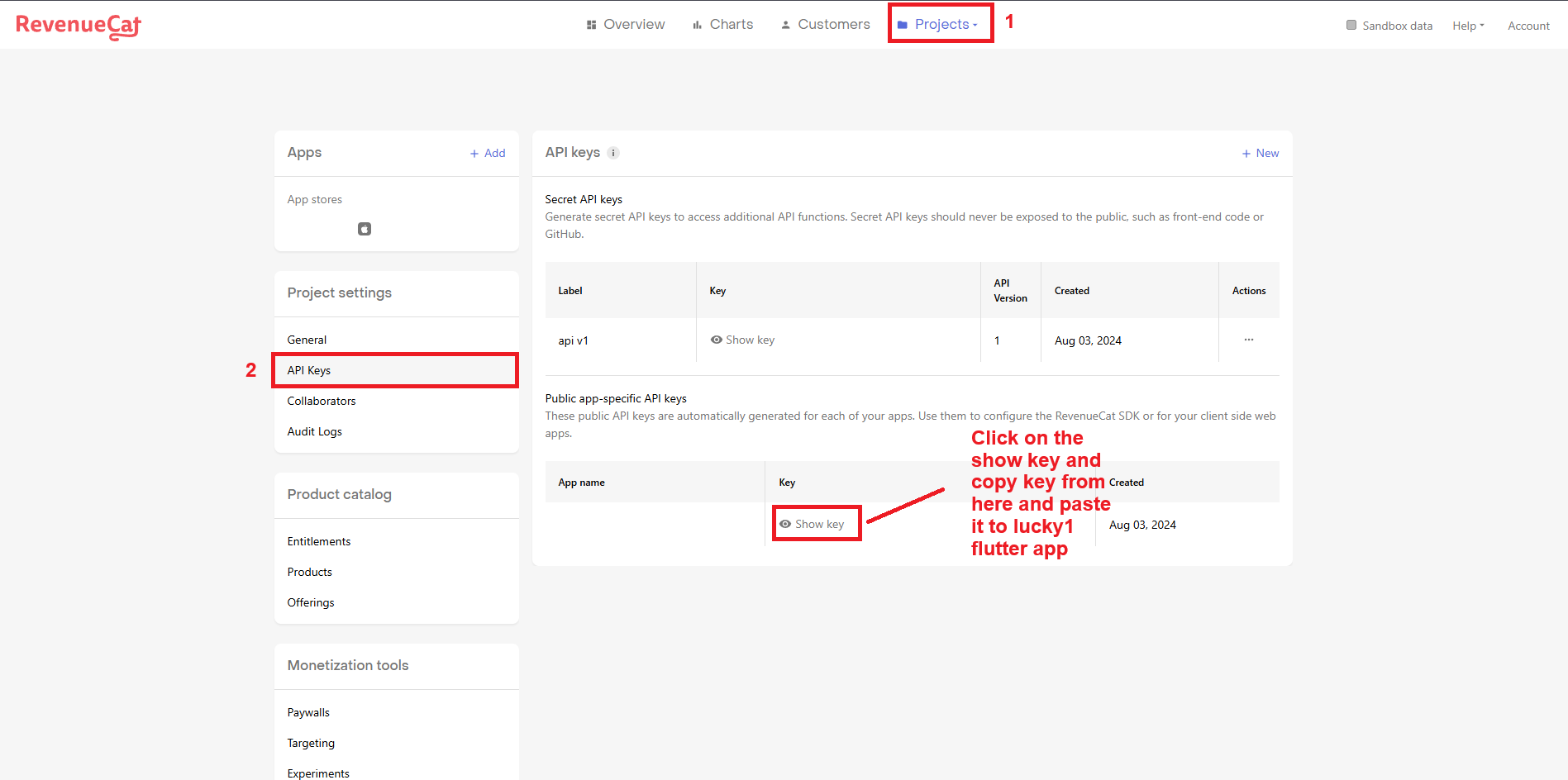Go to Collaborators settings
The width and height of the screenshot is (1568, 780).
(322, 401)
